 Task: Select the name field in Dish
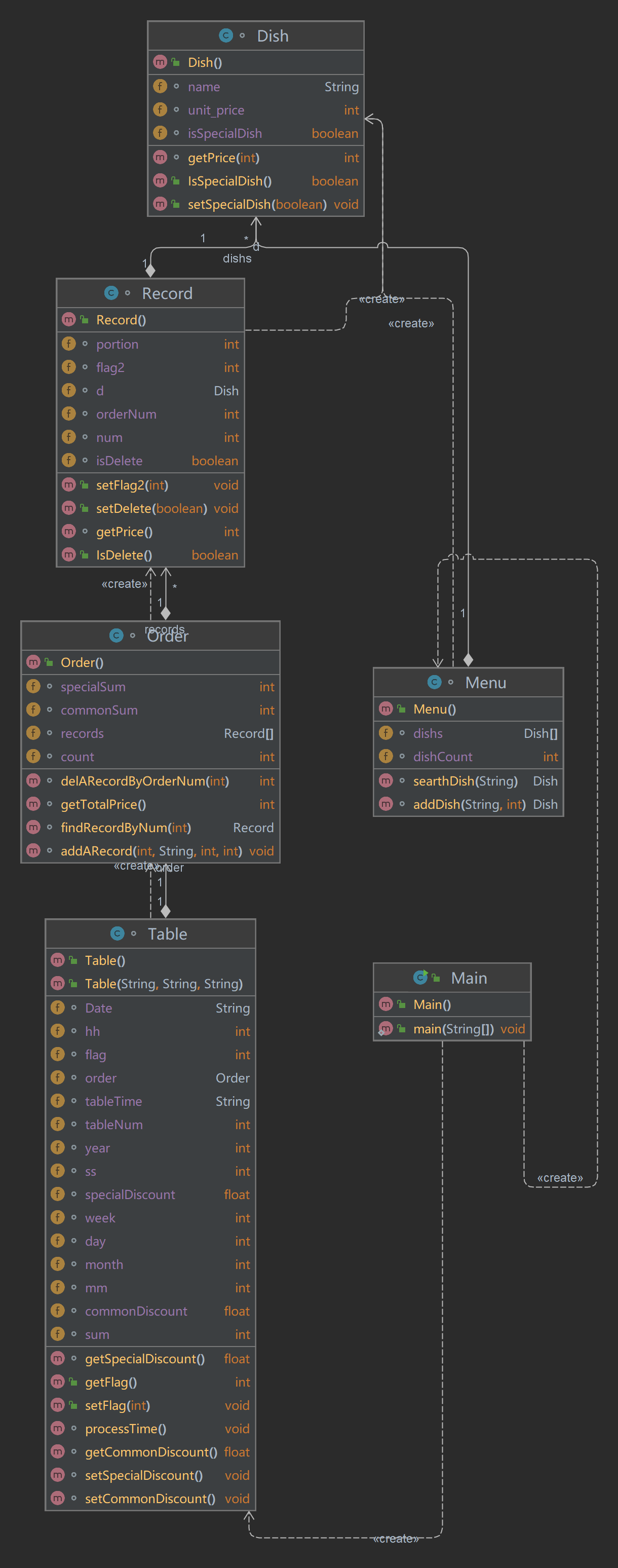coord(256,87)
